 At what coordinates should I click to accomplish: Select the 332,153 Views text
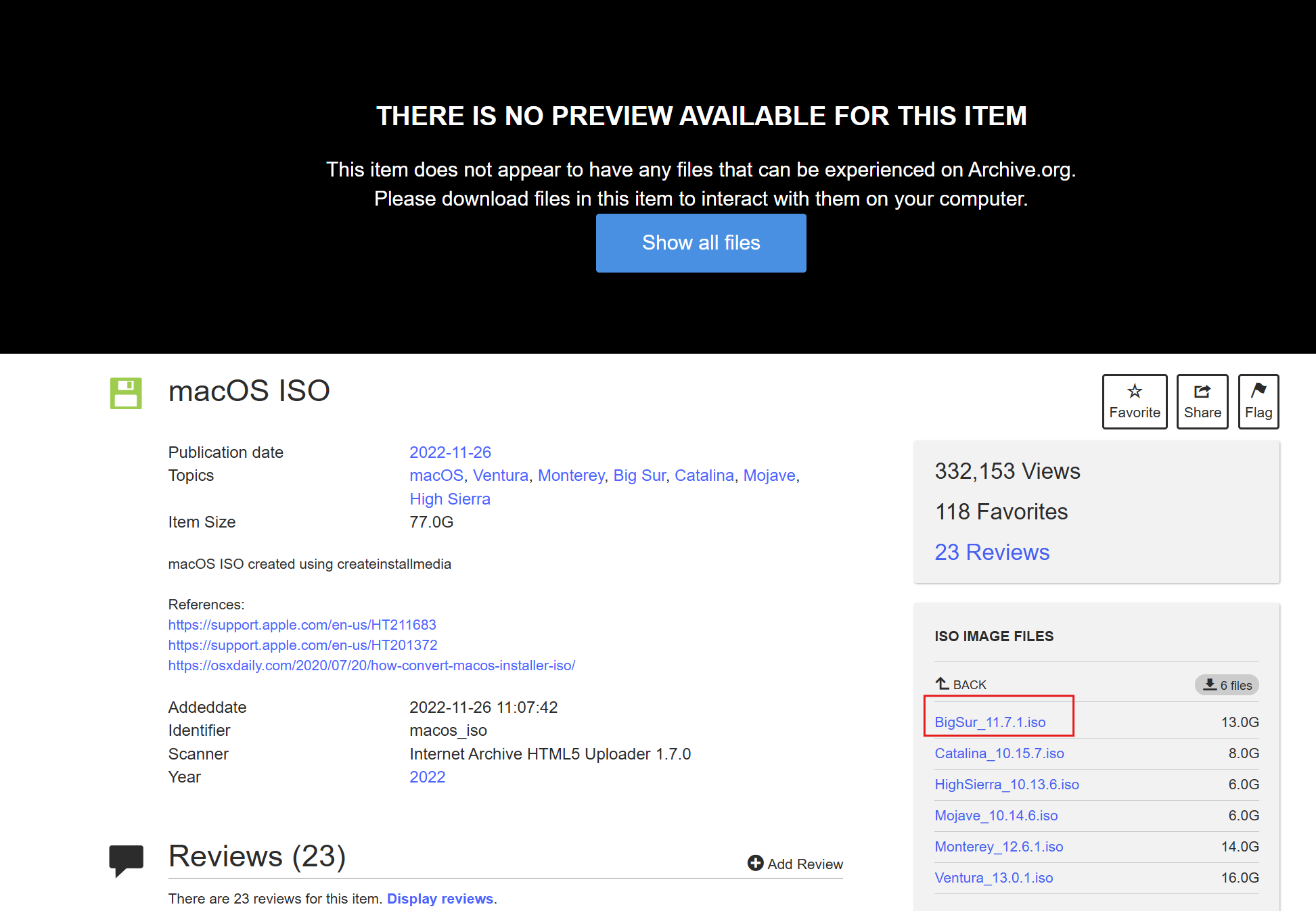click(x=1007, y=471)
